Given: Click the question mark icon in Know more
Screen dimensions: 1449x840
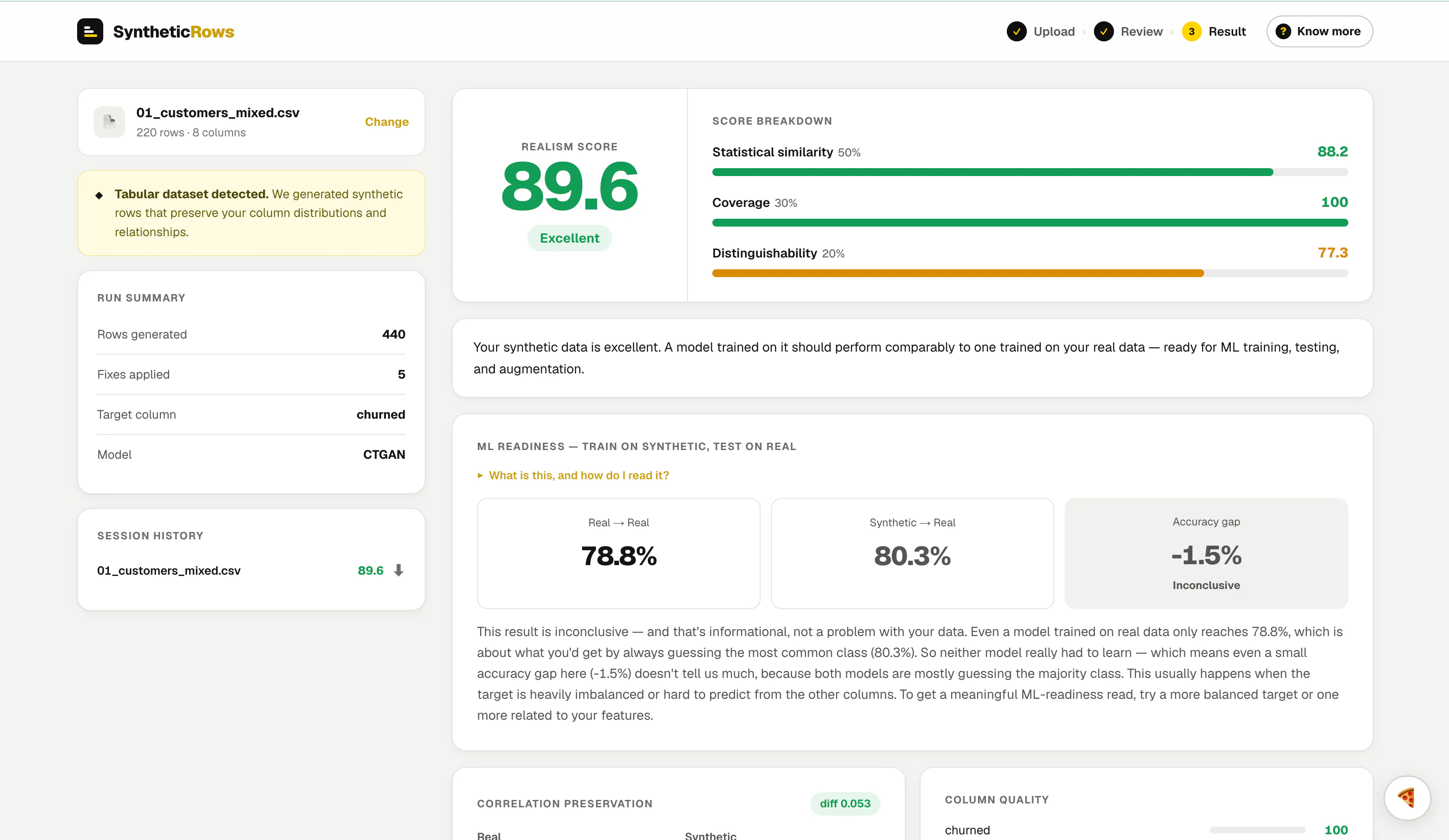Looking at the screenshot, I should 1283,31.
